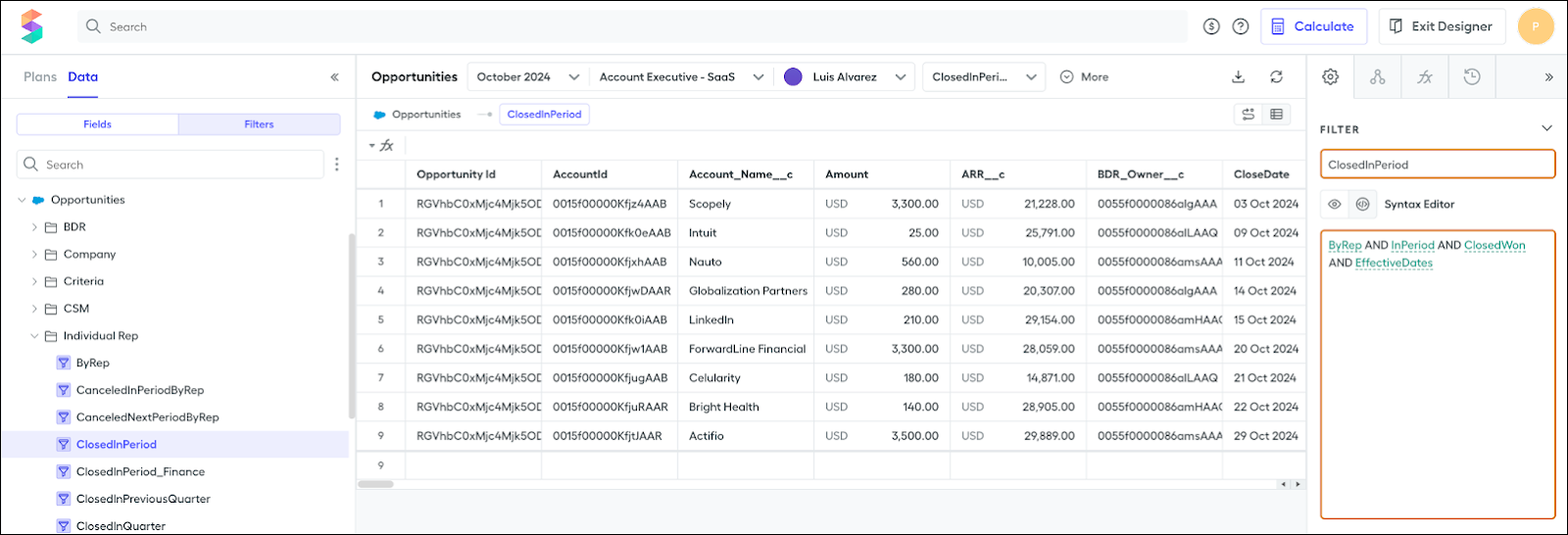Open the ClosedInPeri... filter dropdown
This screenshot has width=1568, height=535.
coord(984,76)
